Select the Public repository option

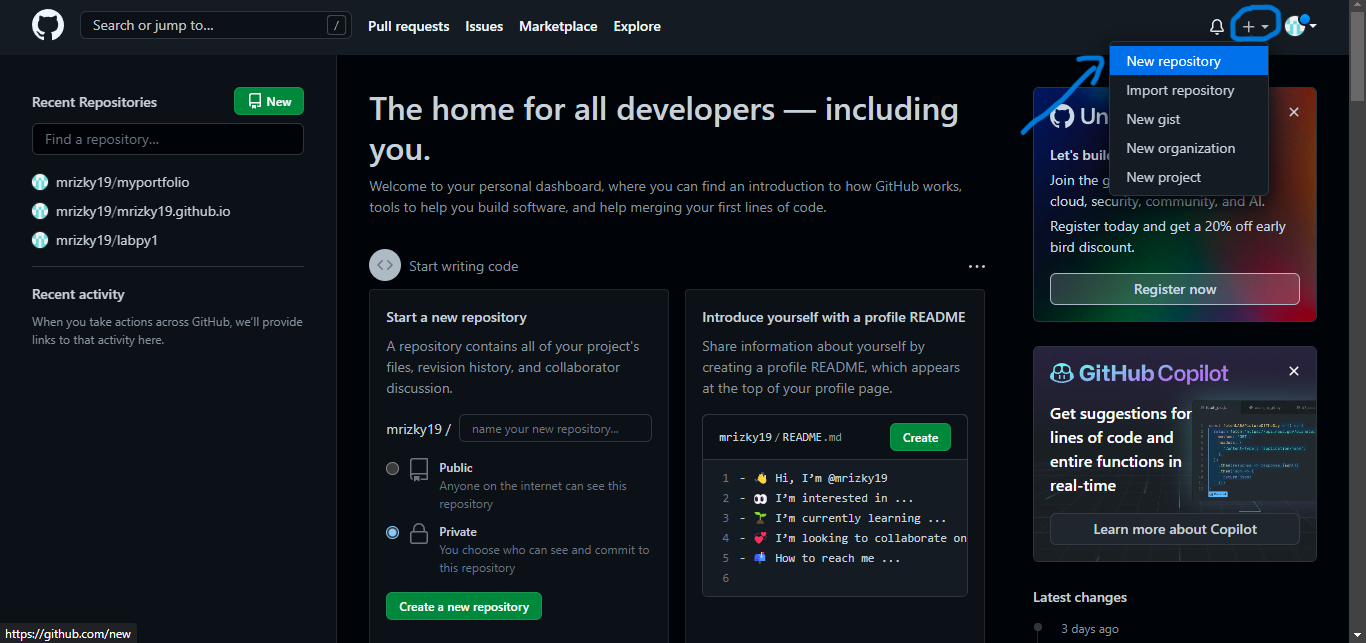392,468
